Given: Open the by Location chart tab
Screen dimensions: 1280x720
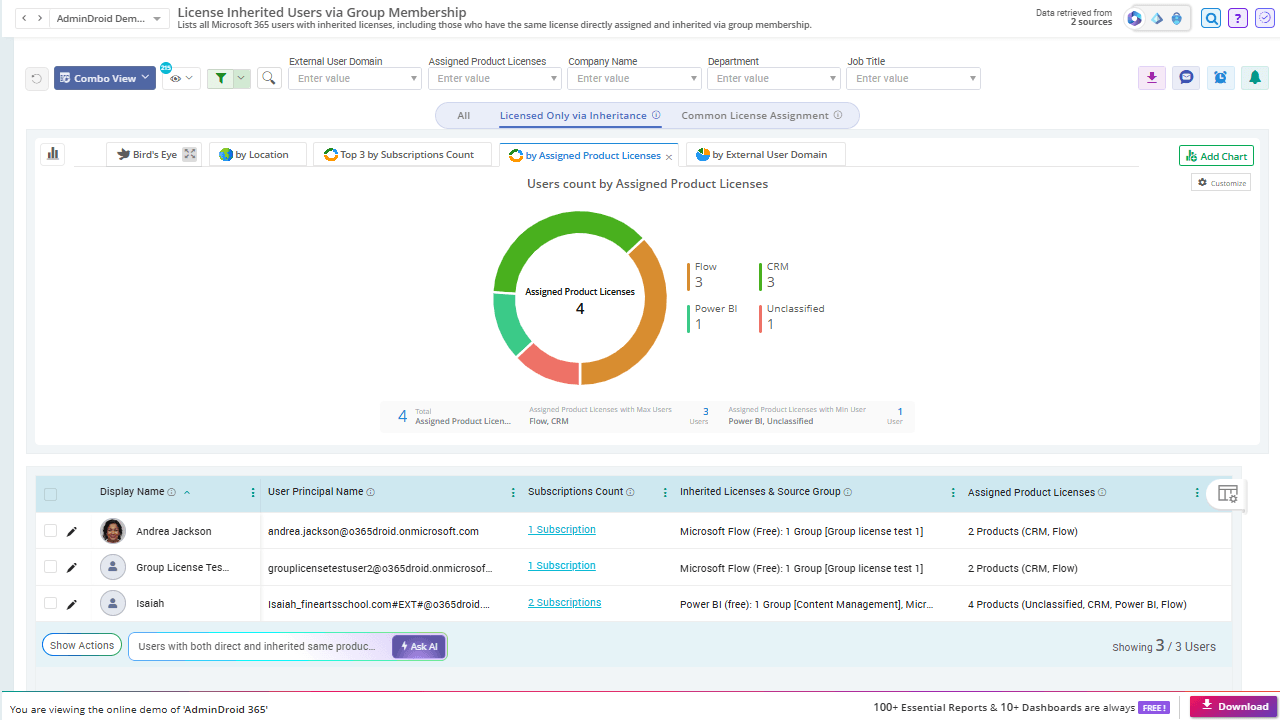Looking at the screenshot, I should point(257,154).
